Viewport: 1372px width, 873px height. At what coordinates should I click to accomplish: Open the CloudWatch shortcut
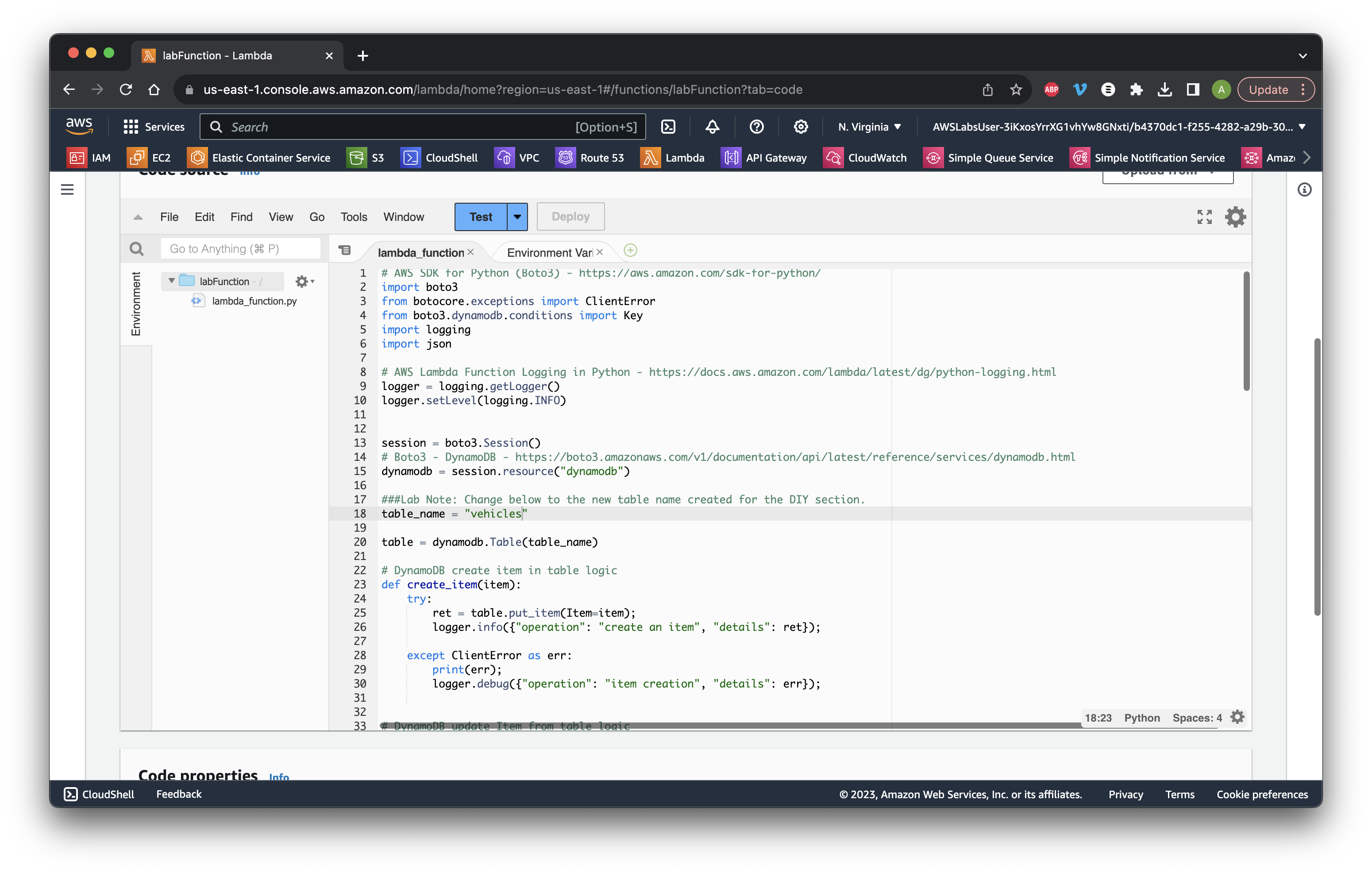(x=865, y=158)
